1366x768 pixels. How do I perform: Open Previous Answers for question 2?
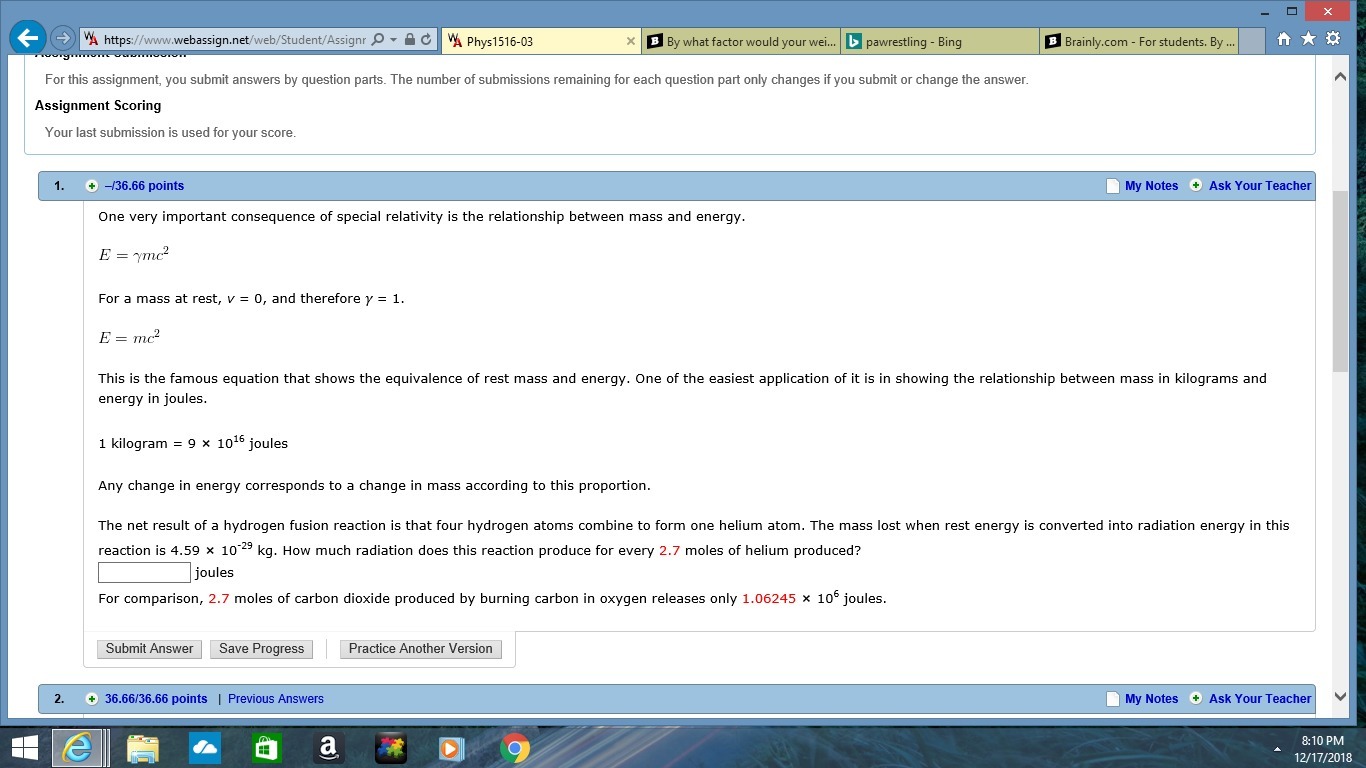tap(276, 699)
